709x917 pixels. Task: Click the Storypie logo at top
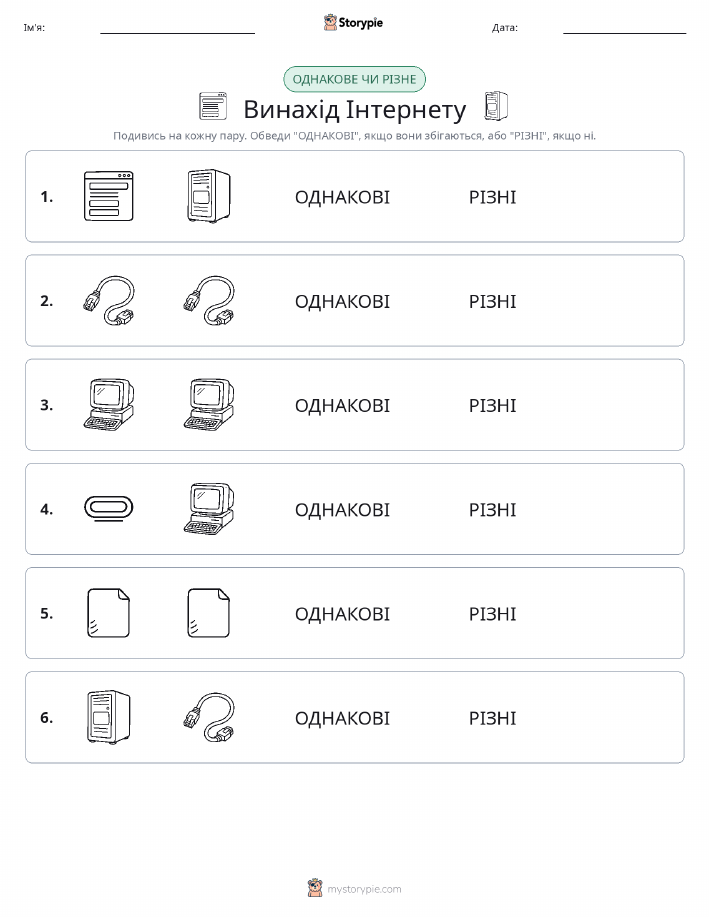point(353,23)
